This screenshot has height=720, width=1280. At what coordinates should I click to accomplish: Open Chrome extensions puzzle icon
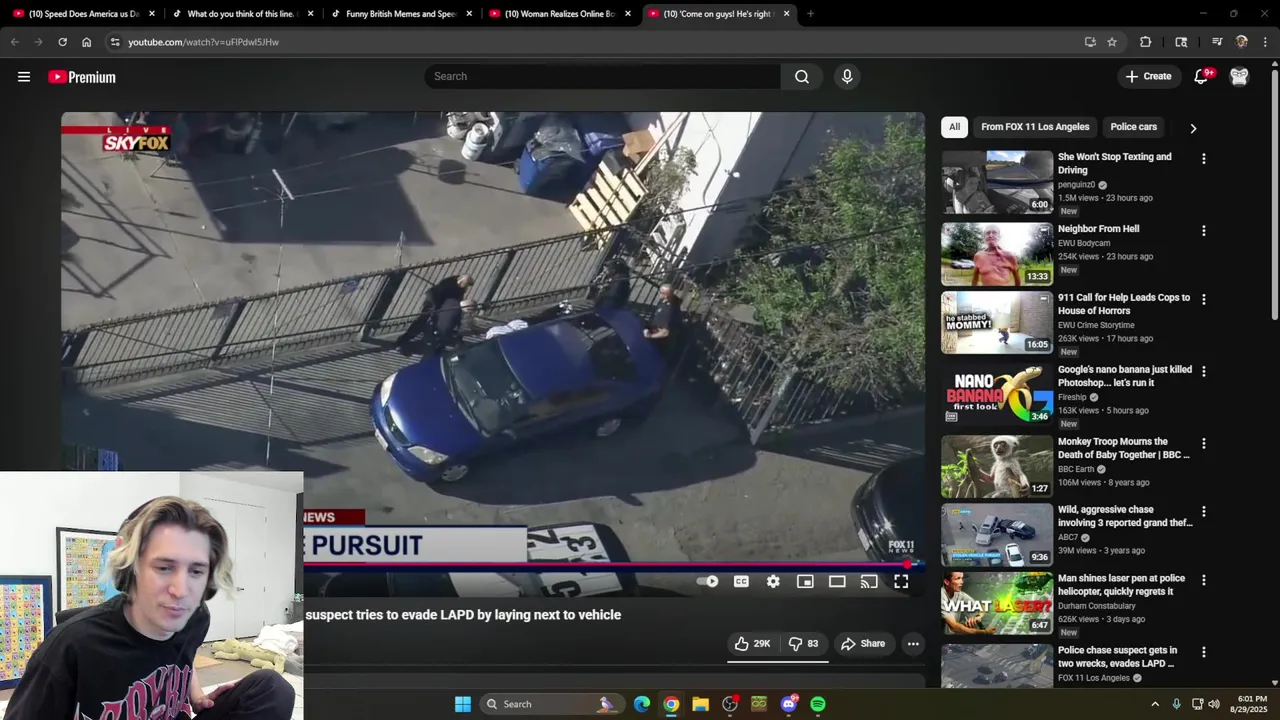click(x=1146, y=42)
